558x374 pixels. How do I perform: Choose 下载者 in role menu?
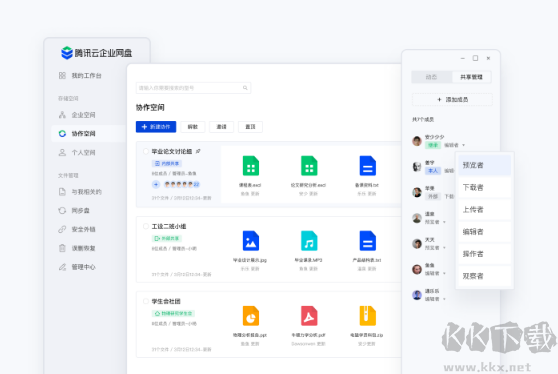484,188
